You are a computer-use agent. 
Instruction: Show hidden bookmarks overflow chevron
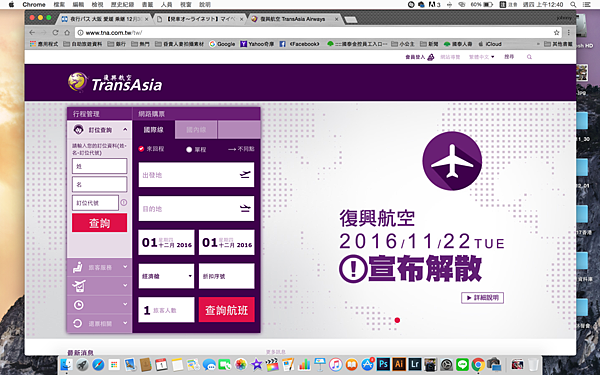coord(538,44)
